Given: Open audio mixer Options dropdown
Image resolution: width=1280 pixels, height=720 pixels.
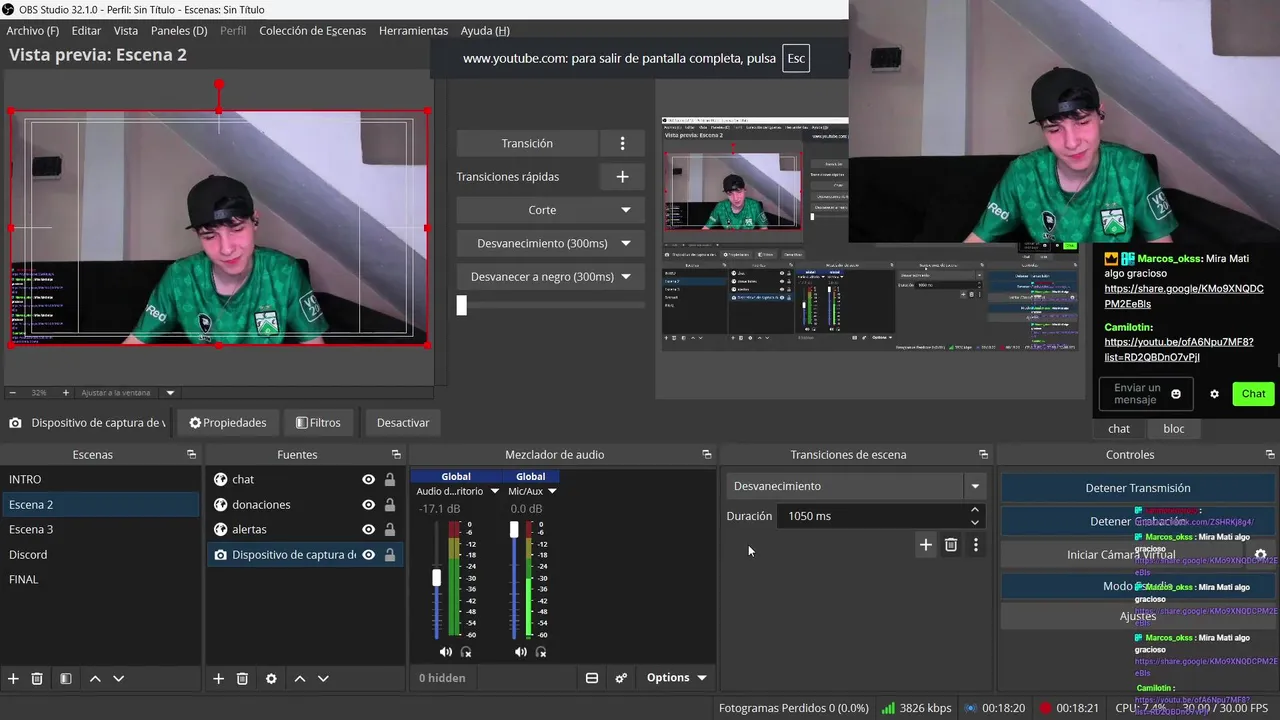Looking at the screenshot, I should (x=676, y=678).
